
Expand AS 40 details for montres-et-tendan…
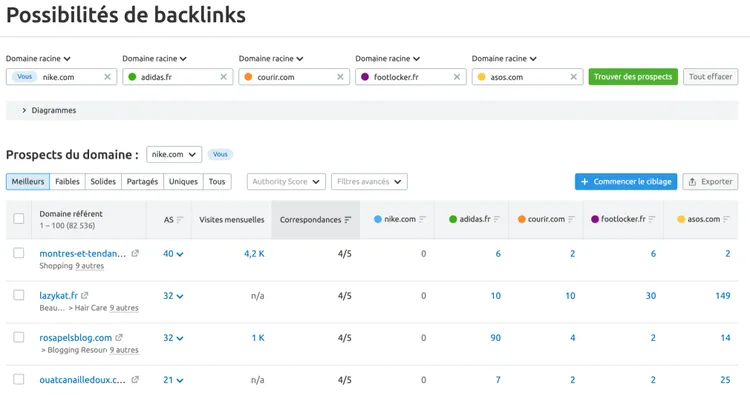coord(173,254)
